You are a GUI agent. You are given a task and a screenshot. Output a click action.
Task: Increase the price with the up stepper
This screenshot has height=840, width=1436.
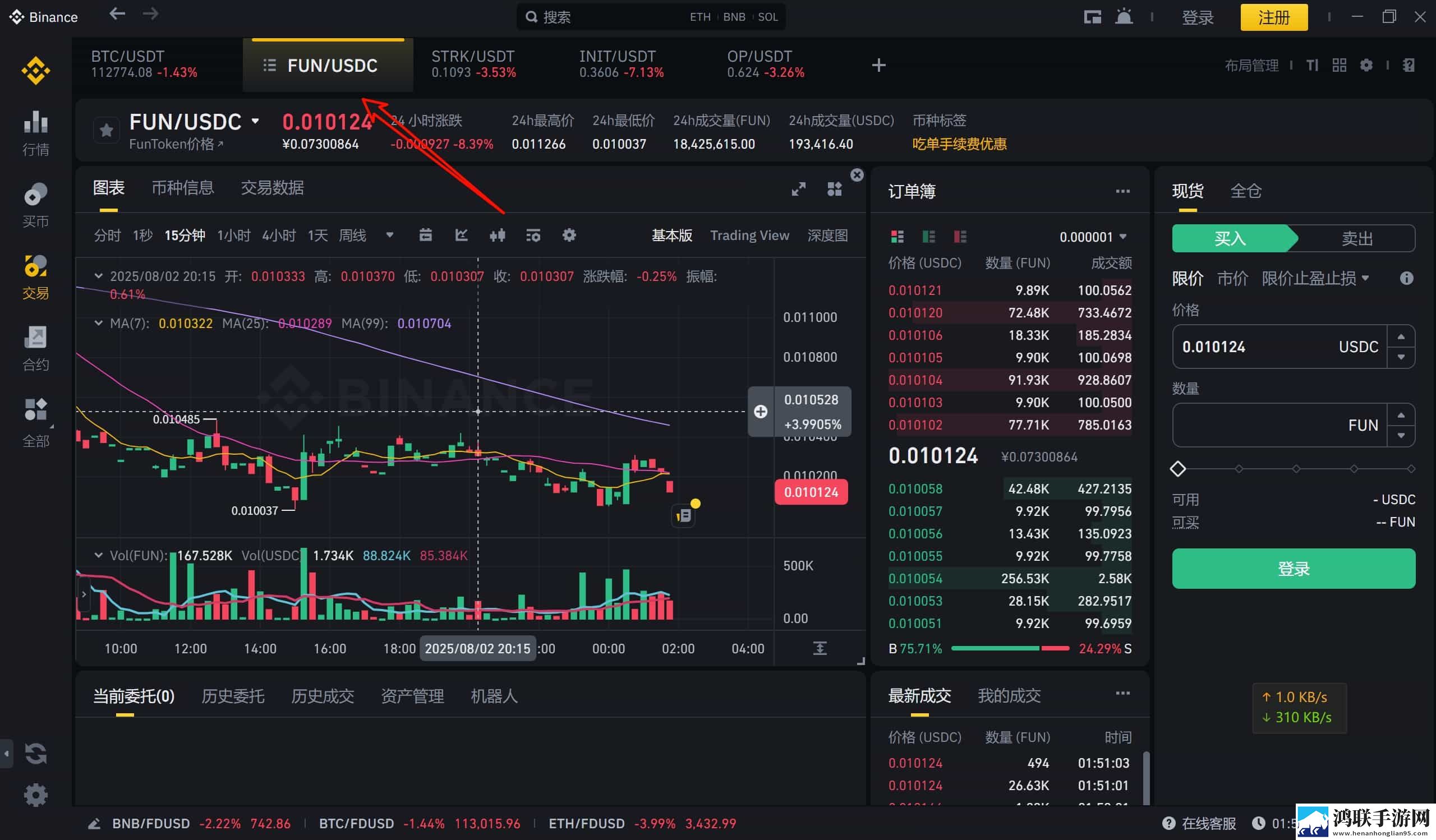pos(1401,336)
